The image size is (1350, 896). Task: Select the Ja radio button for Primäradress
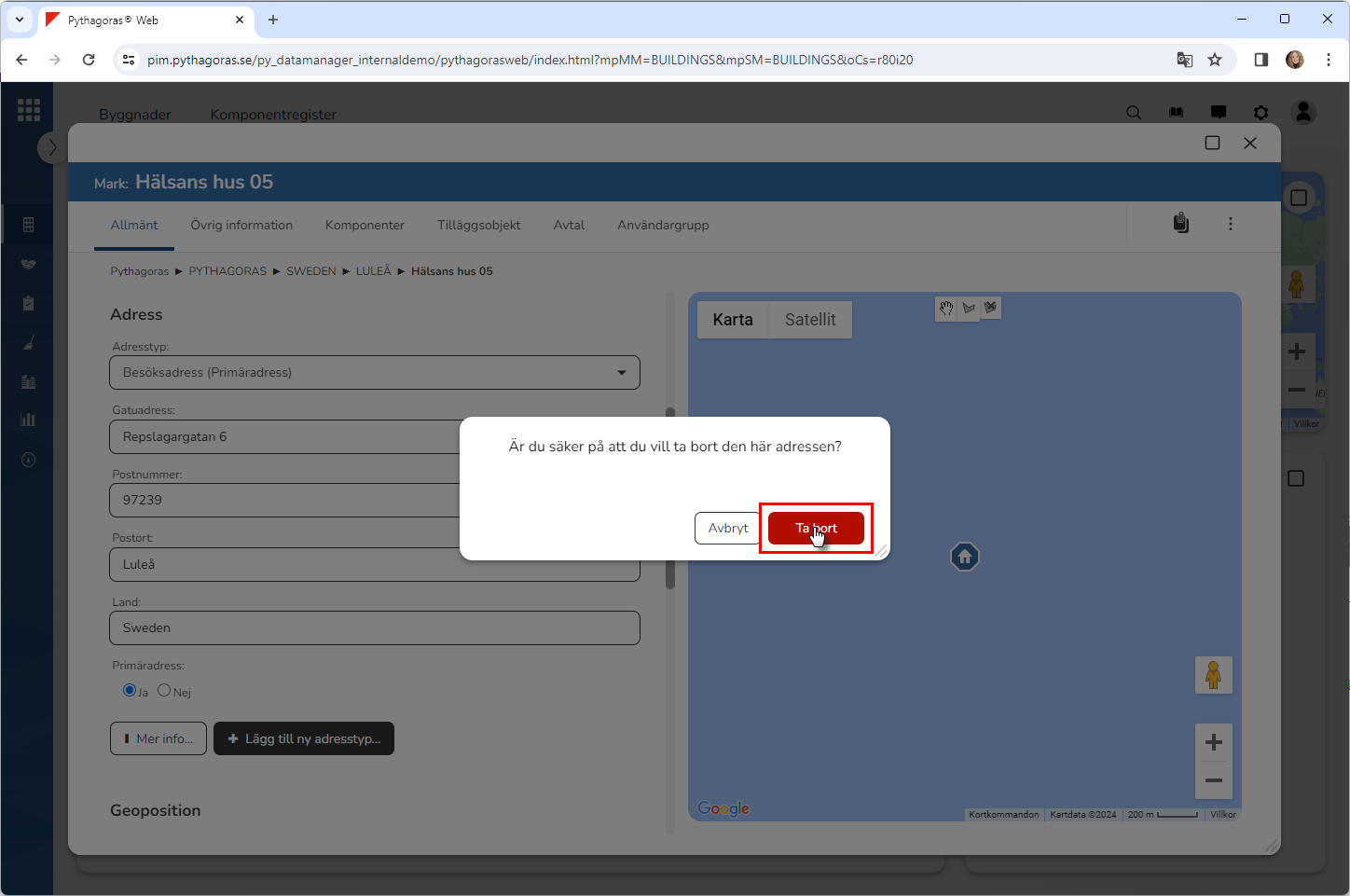(x=130, y=690)
